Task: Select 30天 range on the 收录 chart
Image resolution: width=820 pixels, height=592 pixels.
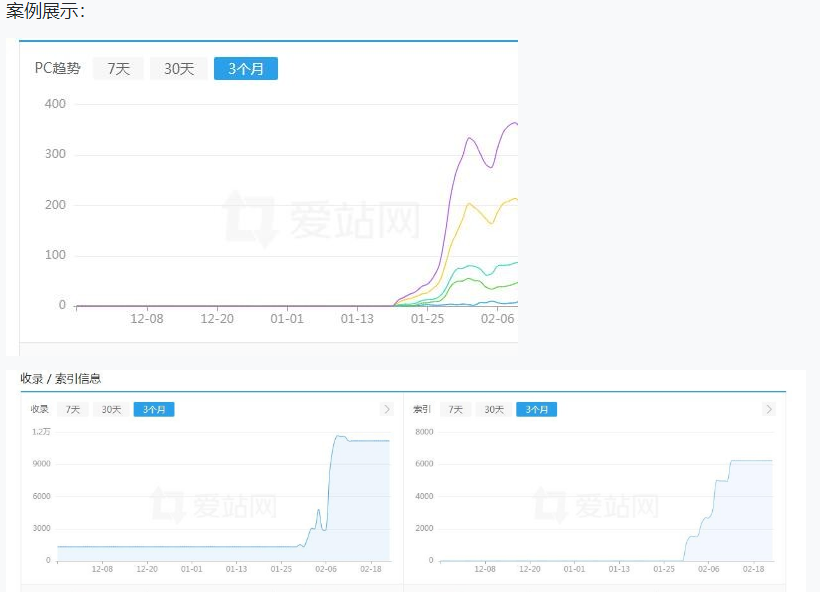Action: click(x=110, y=409)
